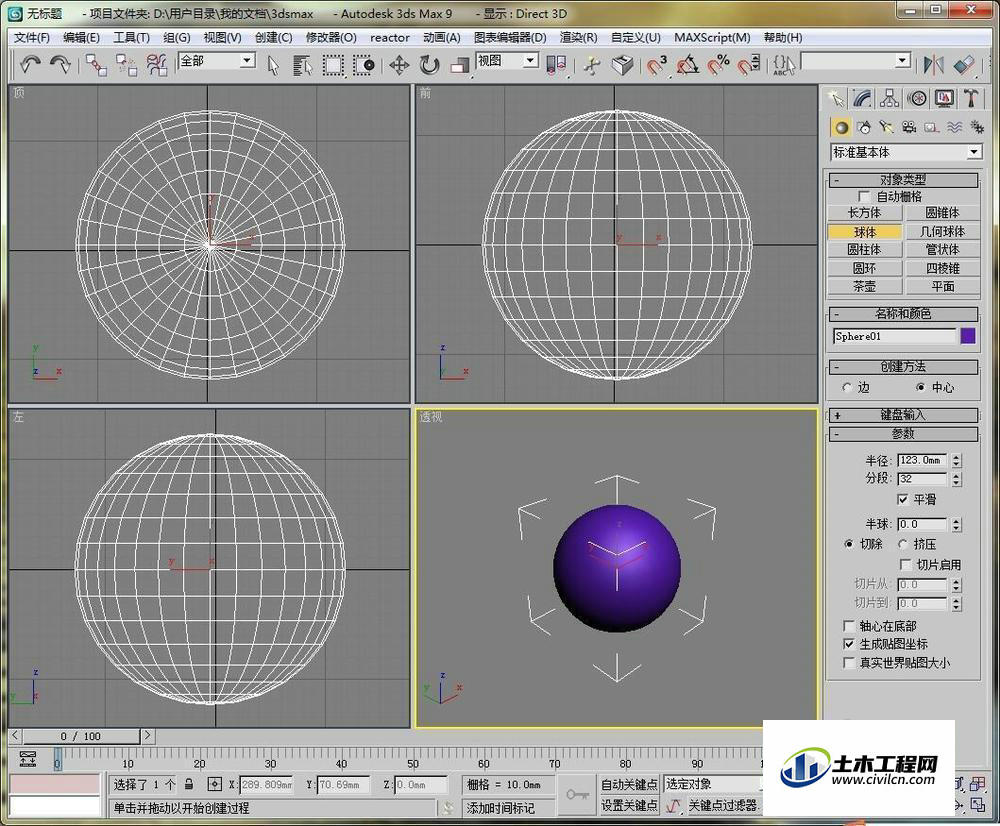
Task: Activate the Select and Move tool
Action: (399, 65)
